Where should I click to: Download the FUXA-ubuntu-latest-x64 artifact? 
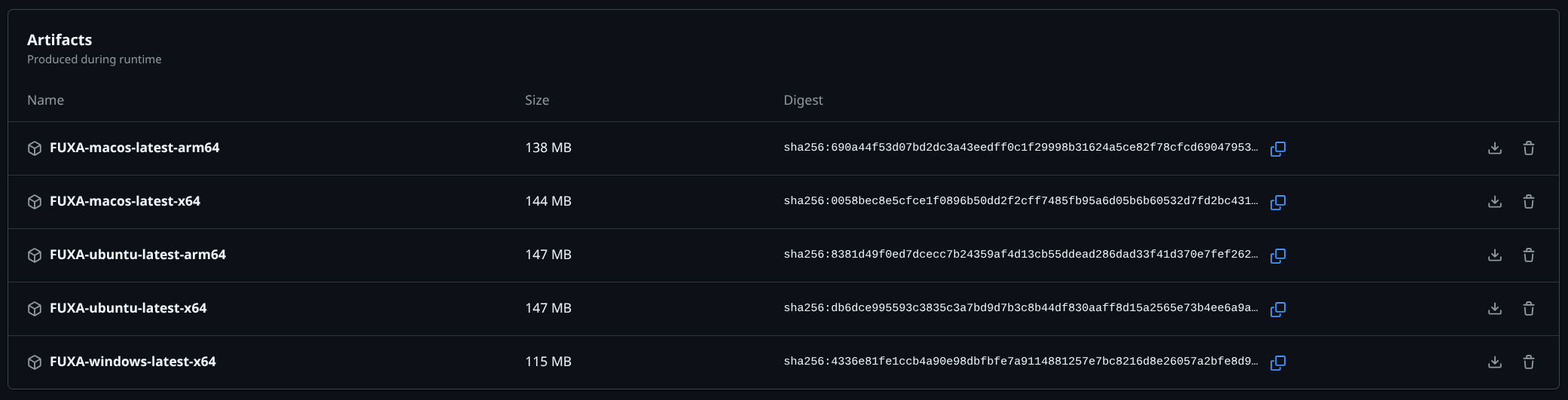1495,309
